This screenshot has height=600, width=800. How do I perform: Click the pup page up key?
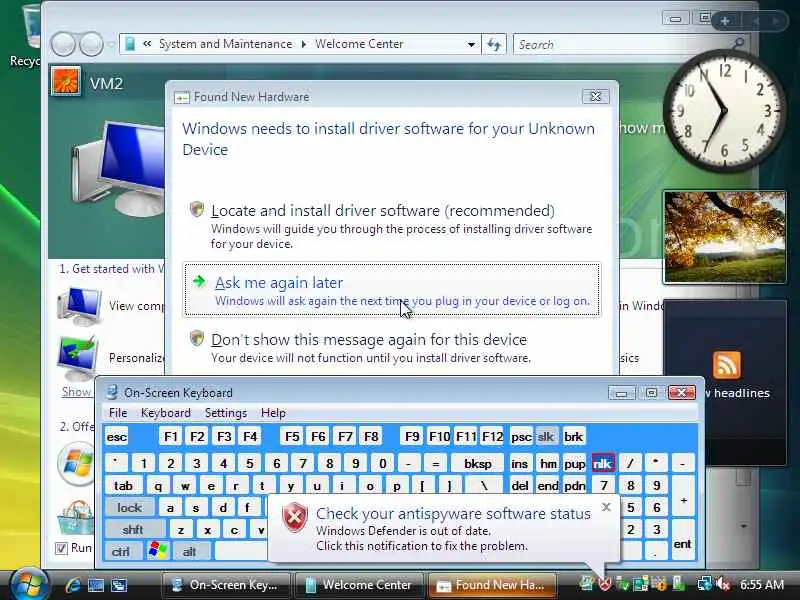pos(574,463)
